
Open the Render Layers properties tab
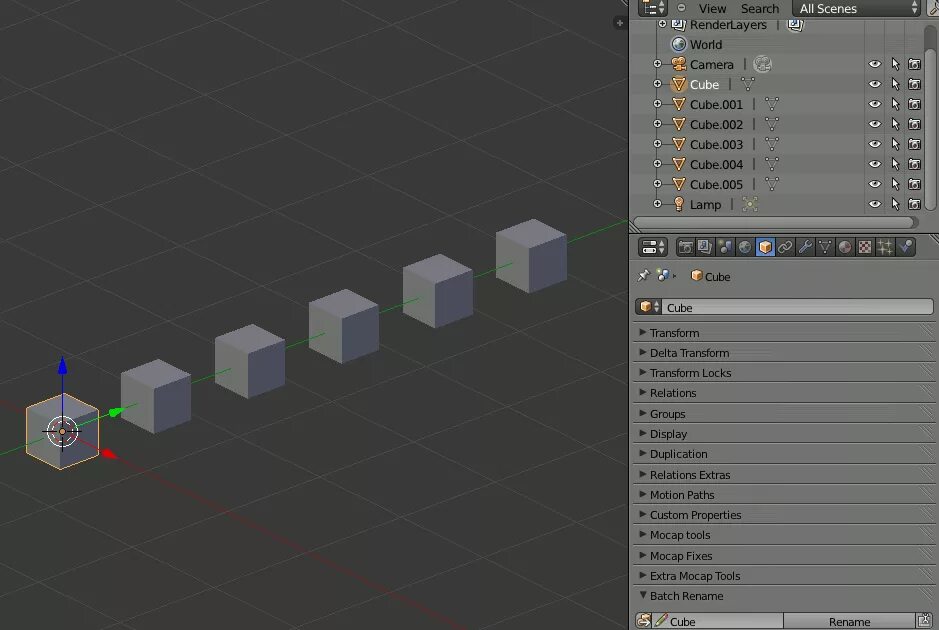click(x=705, y=247)
